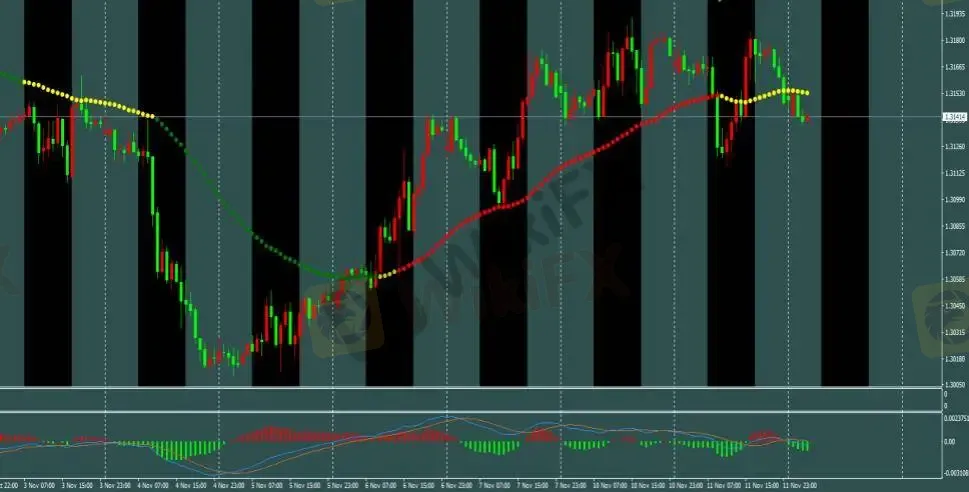Viewport: 969px width, 492px height.
Task: Click the 6 Nov 15:00 time label
Action: [x=419, y=485]
